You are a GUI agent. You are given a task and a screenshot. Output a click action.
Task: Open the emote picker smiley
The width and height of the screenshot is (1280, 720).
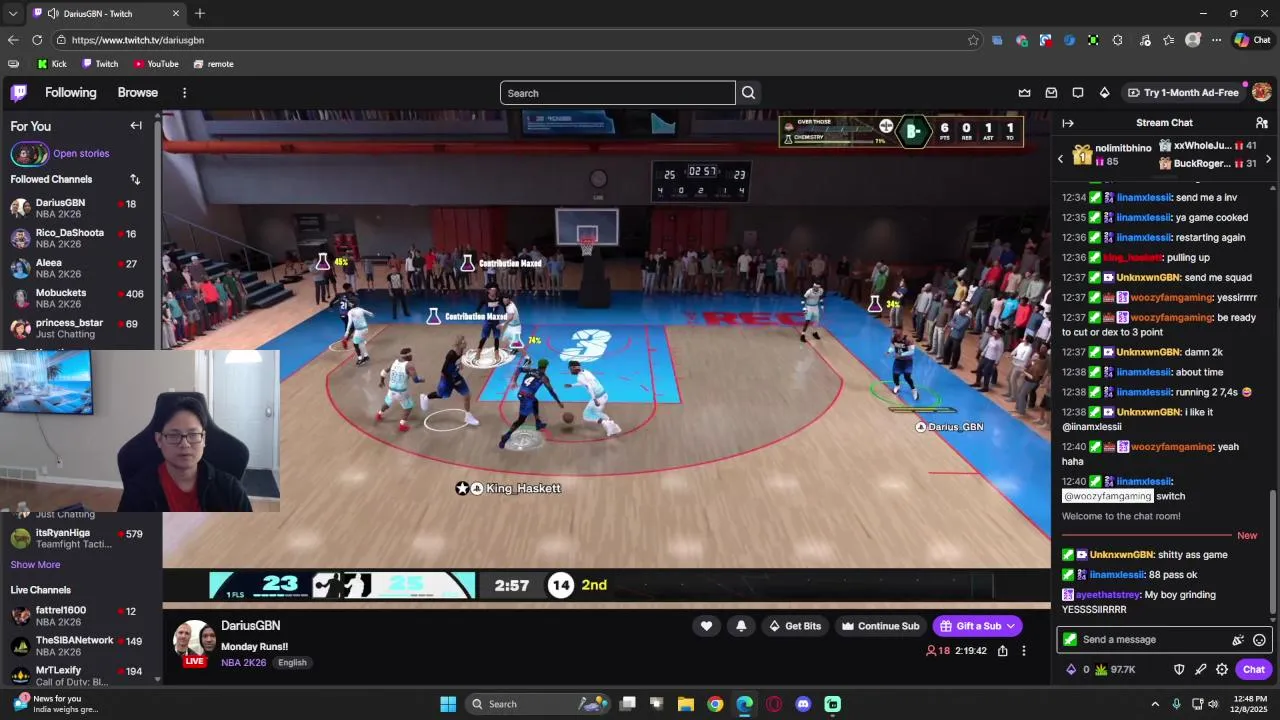[x=1259, y=640]
